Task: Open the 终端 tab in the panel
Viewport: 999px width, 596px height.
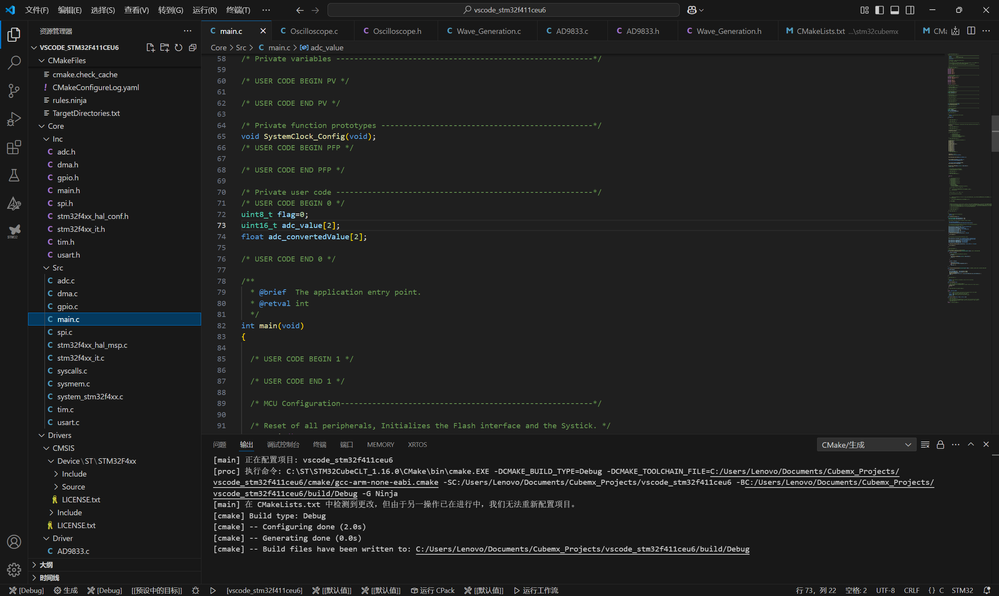Action: pos(319,445)
